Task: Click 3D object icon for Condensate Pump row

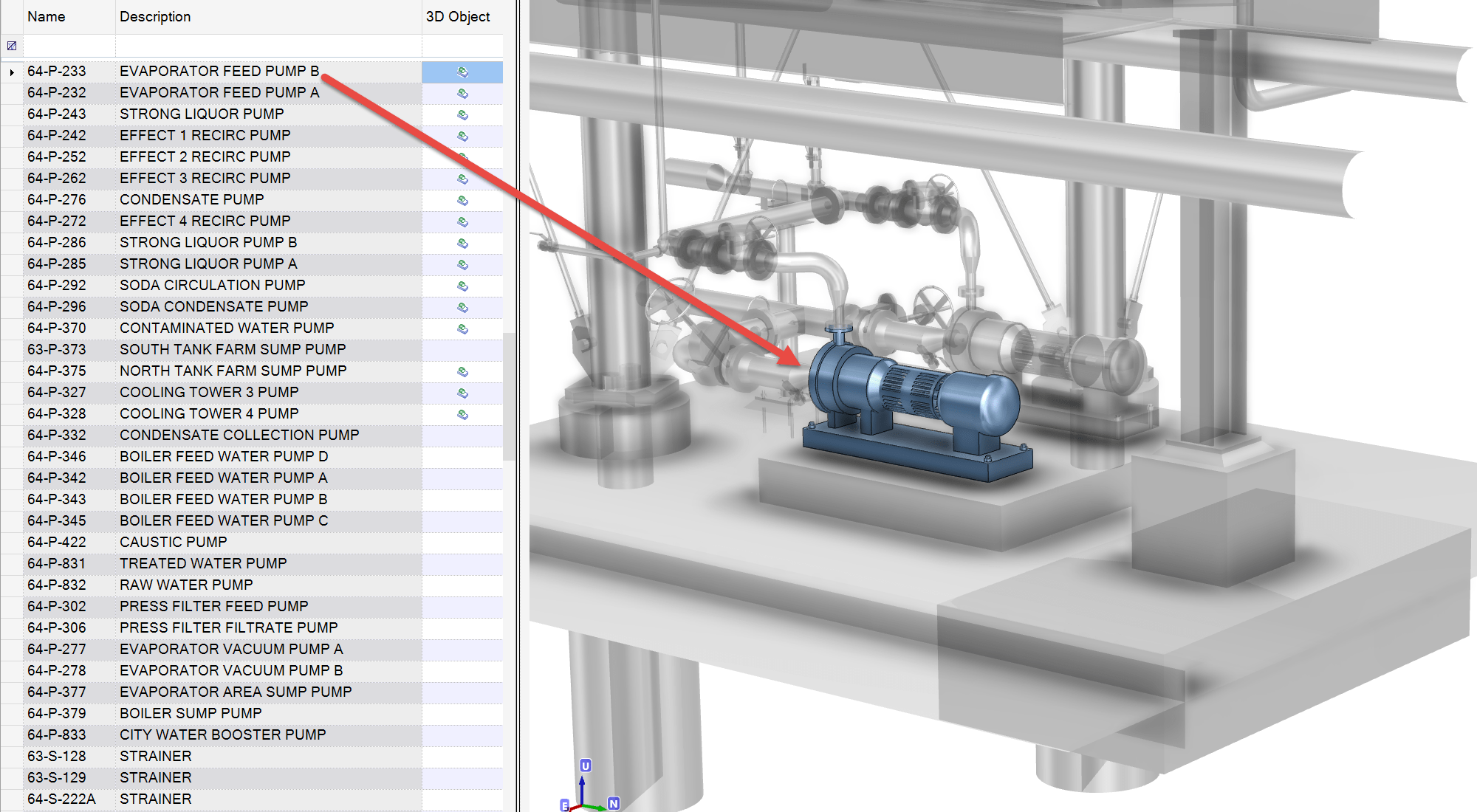Action: click(x=462, y=200)
